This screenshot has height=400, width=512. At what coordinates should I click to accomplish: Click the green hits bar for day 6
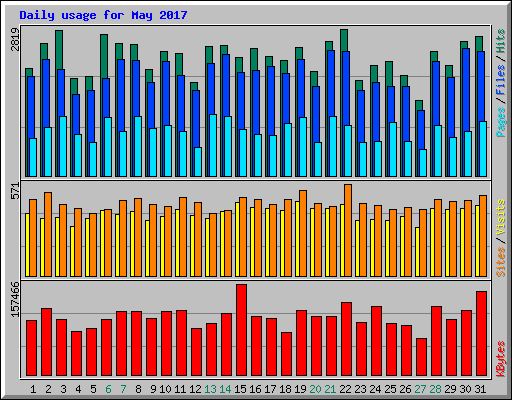pos(104,56)
